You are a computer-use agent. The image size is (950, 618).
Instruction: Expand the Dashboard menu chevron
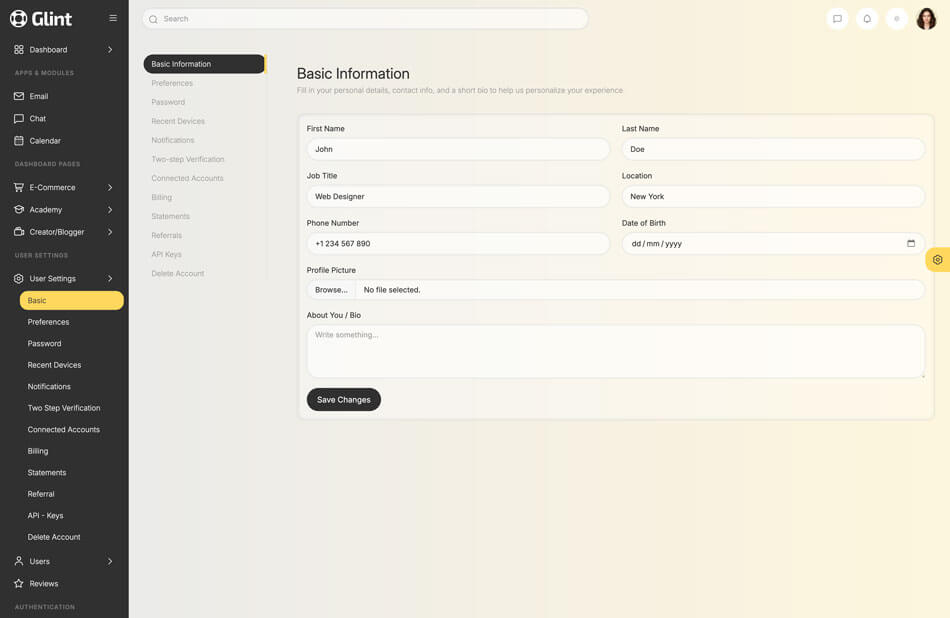click(x=110, y=49)
